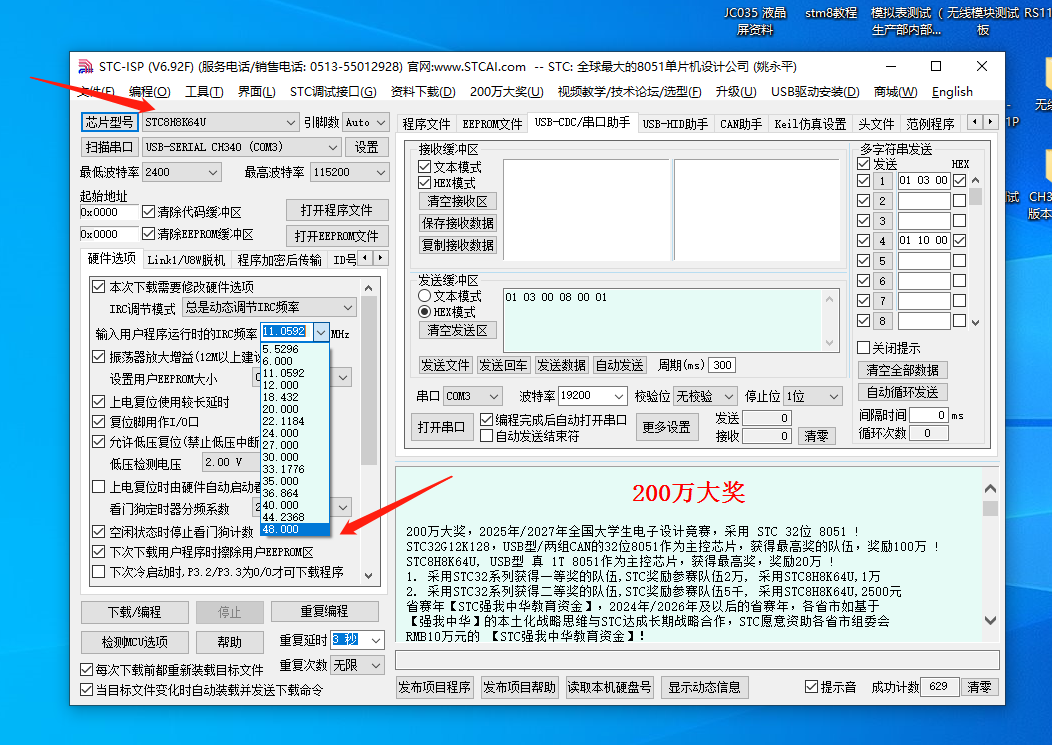The width and height of the screenshot is (1052, 745).
Task: Open the 编程(O) menu
Action: (x=150, y=92)
